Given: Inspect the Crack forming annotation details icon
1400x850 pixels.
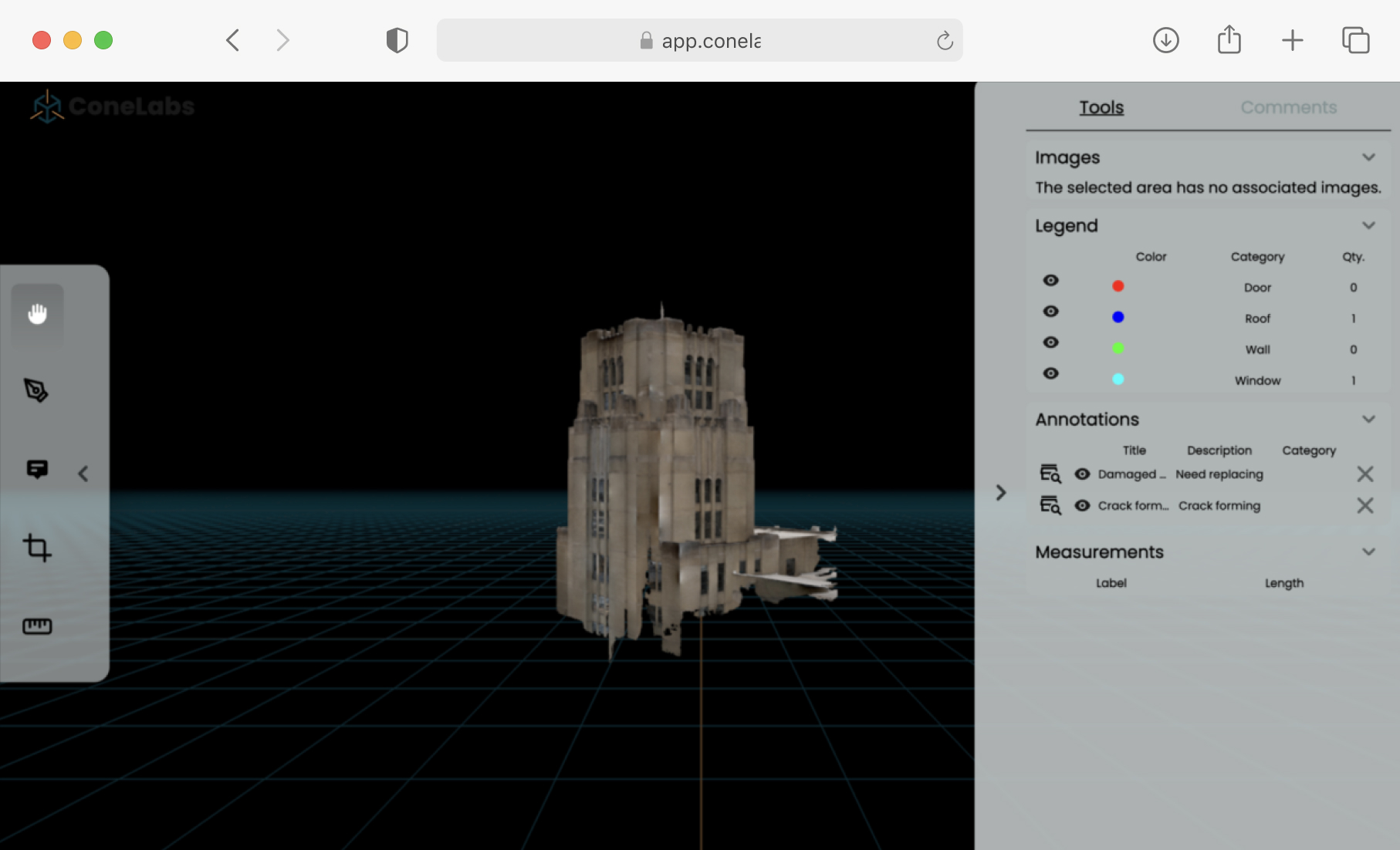Looking at the screenshot, I should coord(1050,505).
